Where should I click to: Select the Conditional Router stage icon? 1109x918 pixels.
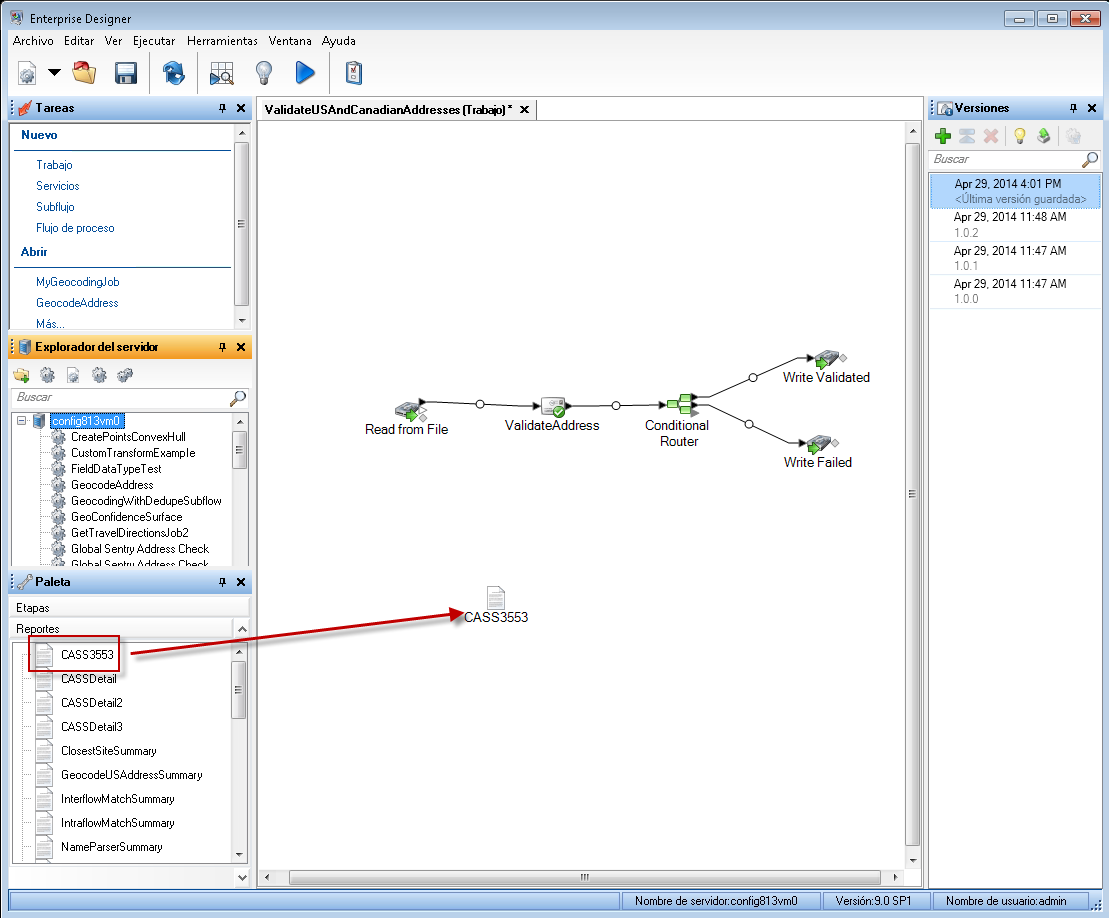coord(682,404)
